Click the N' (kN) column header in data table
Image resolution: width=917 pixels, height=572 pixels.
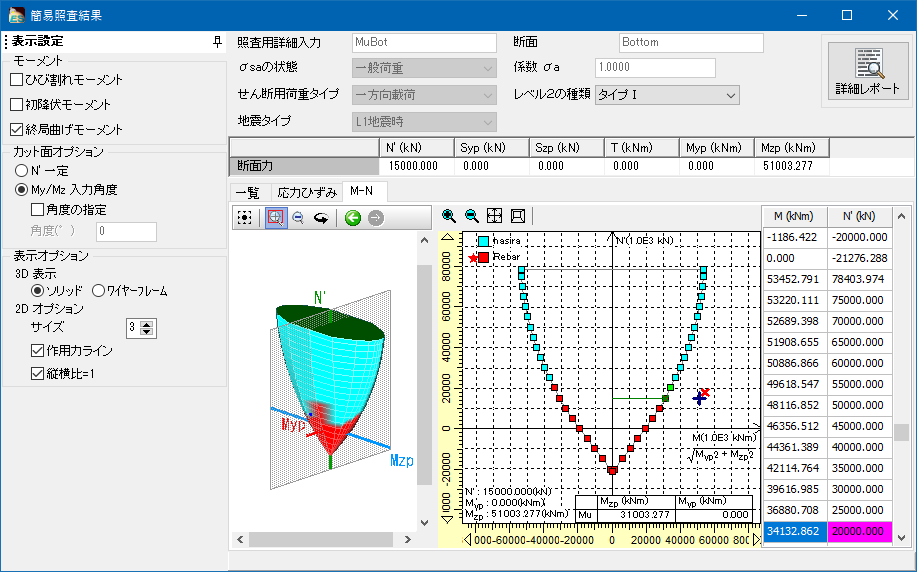pyautogui.click(x=859, y=216)
